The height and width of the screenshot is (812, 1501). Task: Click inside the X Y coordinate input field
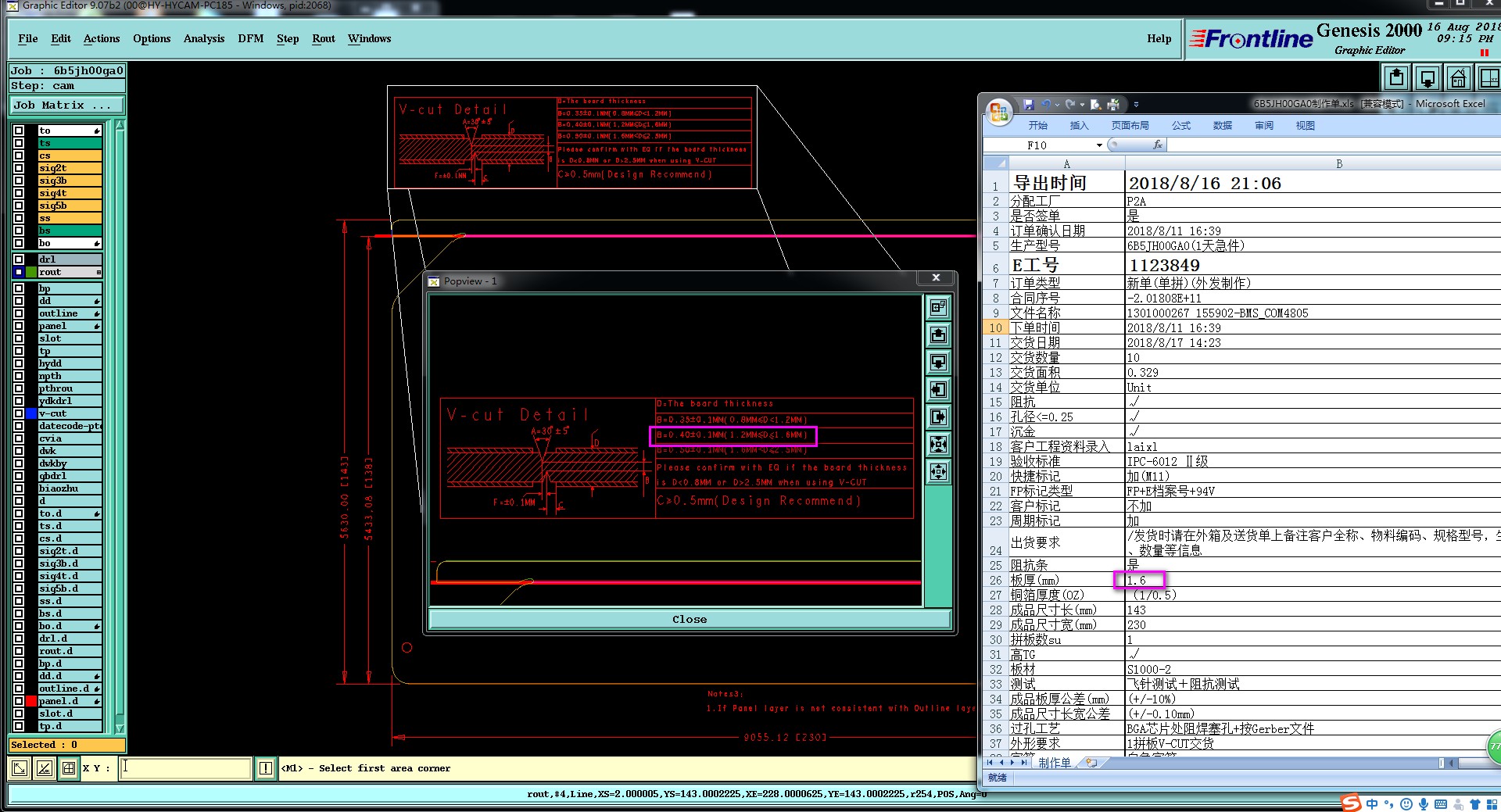click(x=186, y=768)
